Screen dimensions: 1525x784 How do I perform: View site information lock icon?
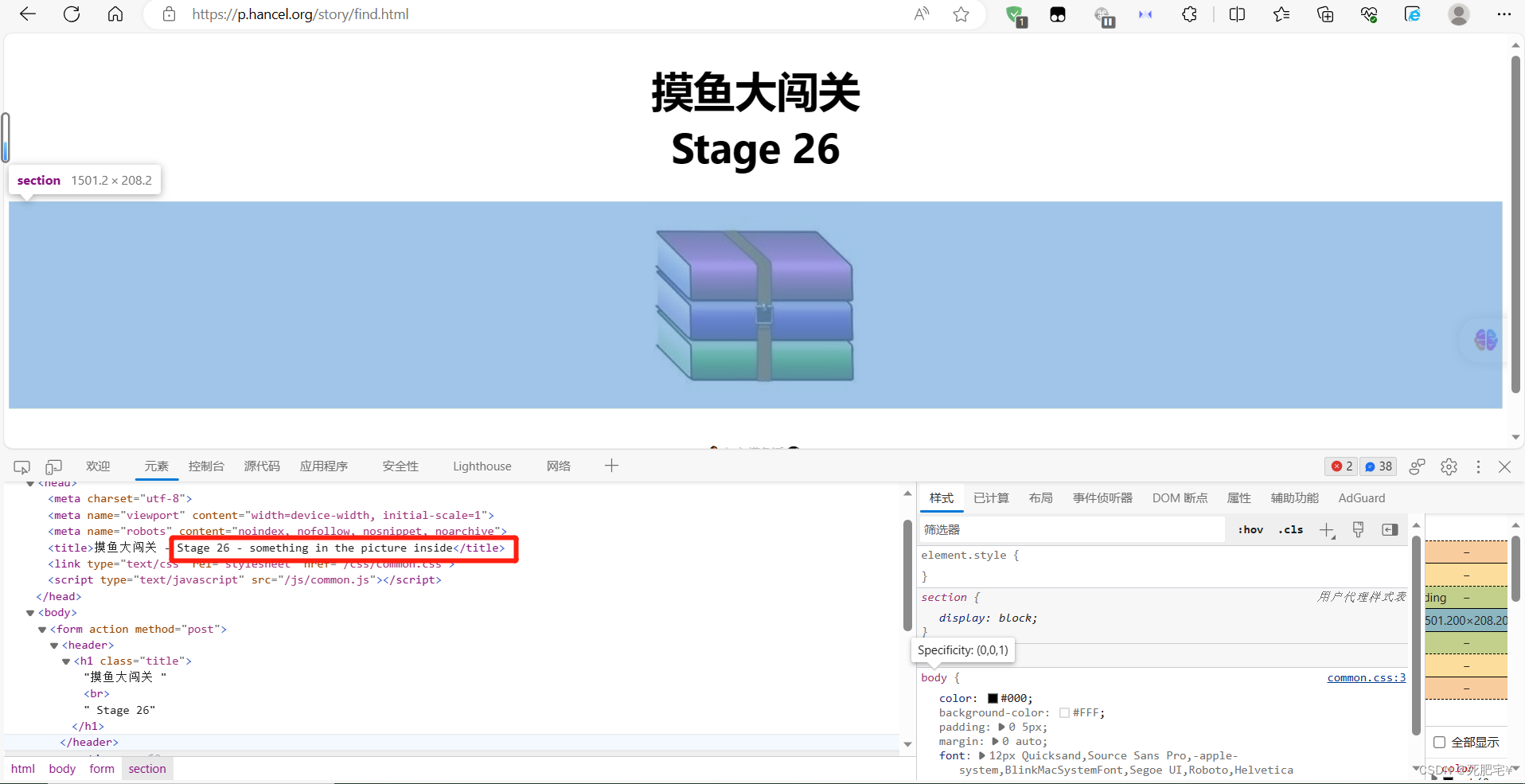pyautogui.click(x=169, y=14)
